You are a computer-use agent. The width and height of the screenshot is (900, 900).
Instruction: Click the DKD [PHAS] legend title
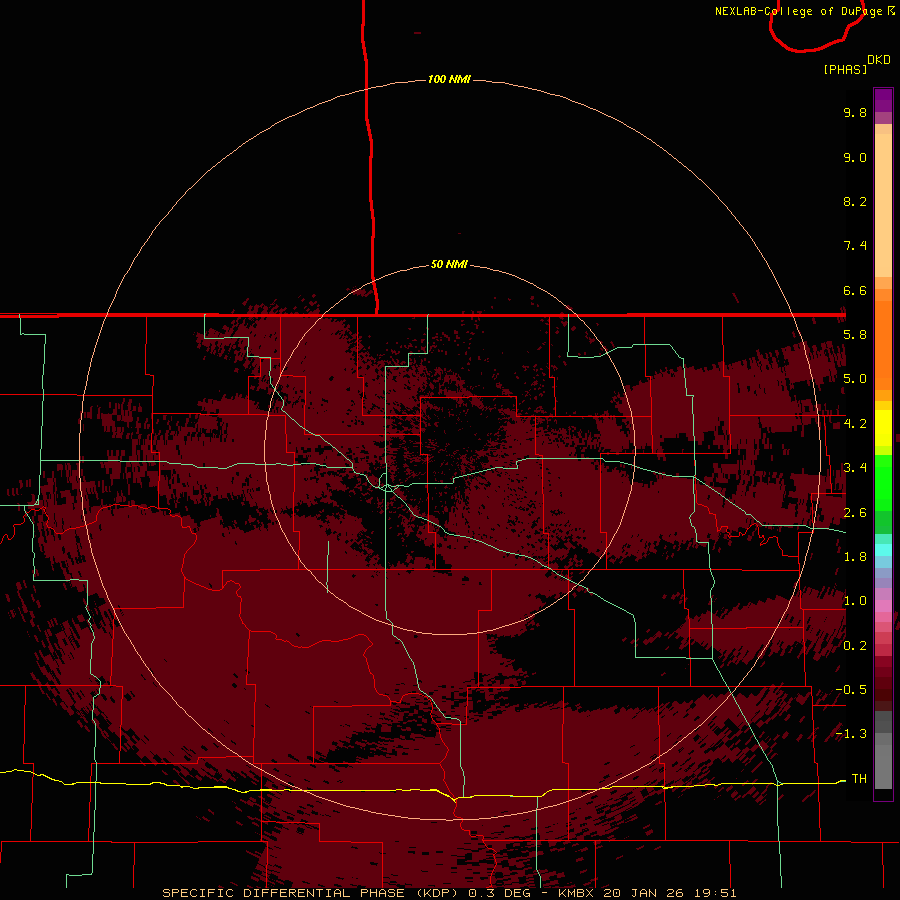(856, 65)
